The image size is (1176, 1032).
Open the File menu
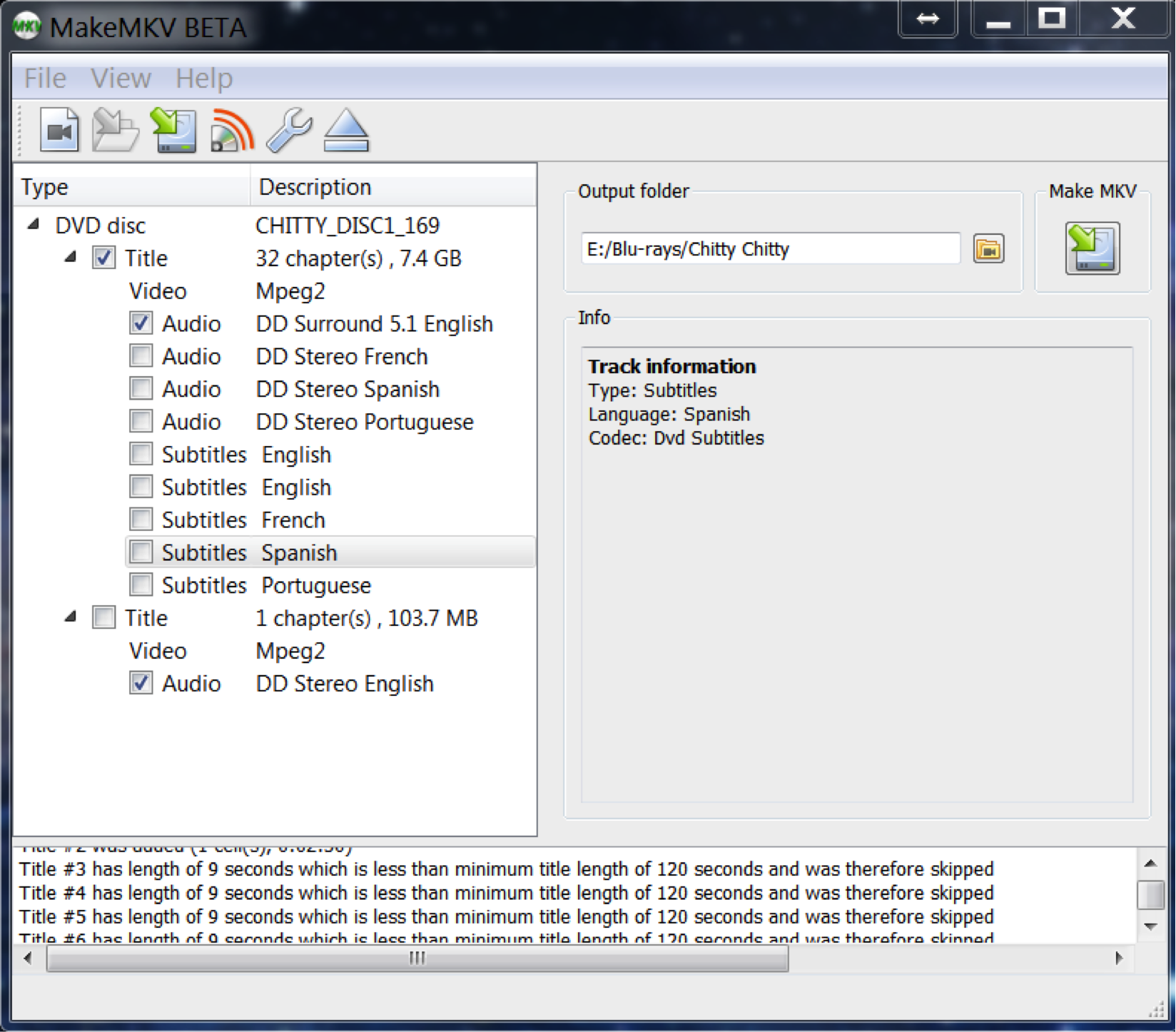tap(45, 78)
